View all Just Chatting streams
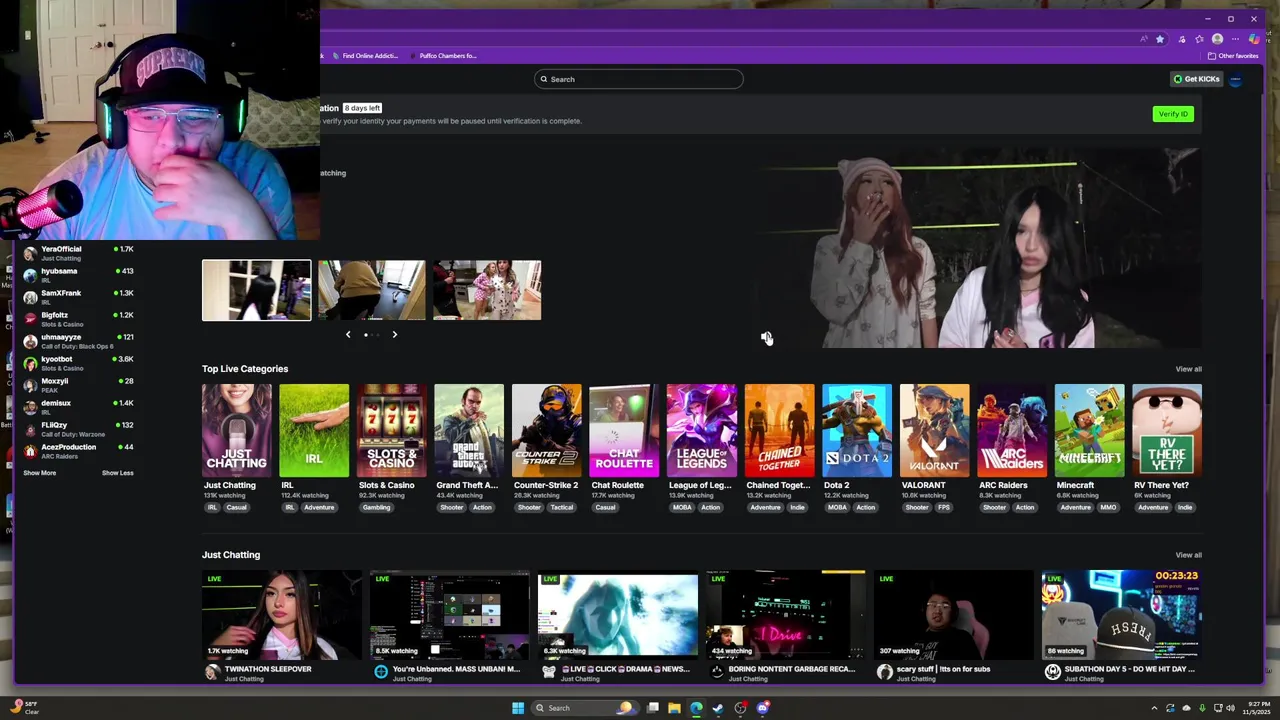Image resolution: width=1280 pixels, height=720 pixels. tap(1188, 555)
